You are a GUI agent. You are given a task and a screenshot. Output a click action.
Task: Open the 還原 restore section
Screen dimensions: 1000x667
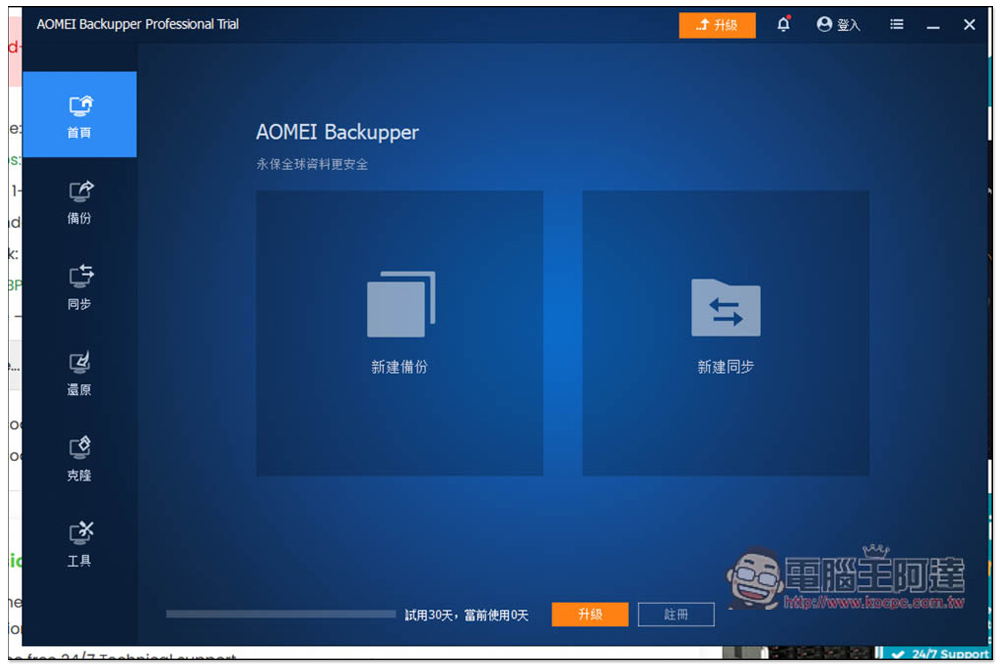[x=79, y=372]
